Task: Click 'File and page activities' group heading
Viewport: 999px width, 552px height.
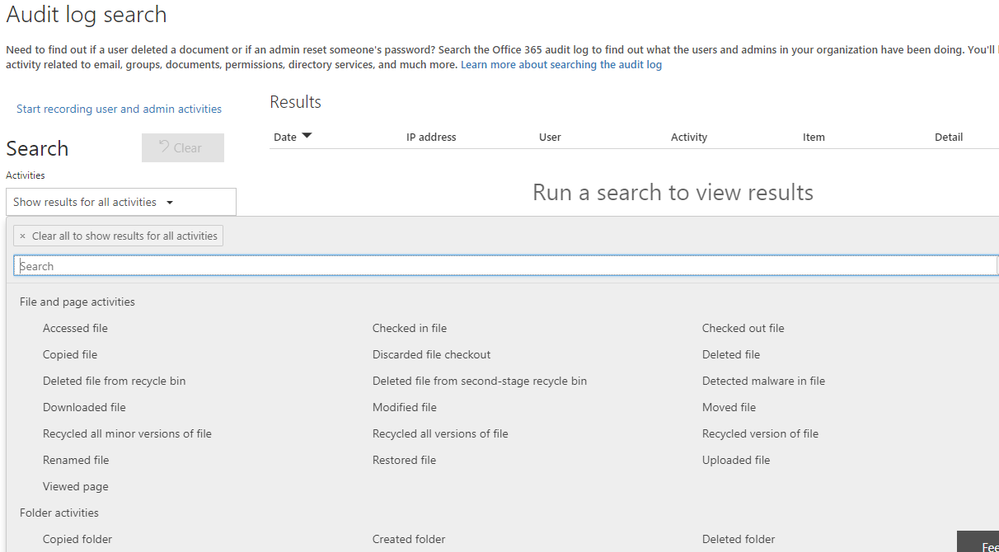Action: [77, 302]
